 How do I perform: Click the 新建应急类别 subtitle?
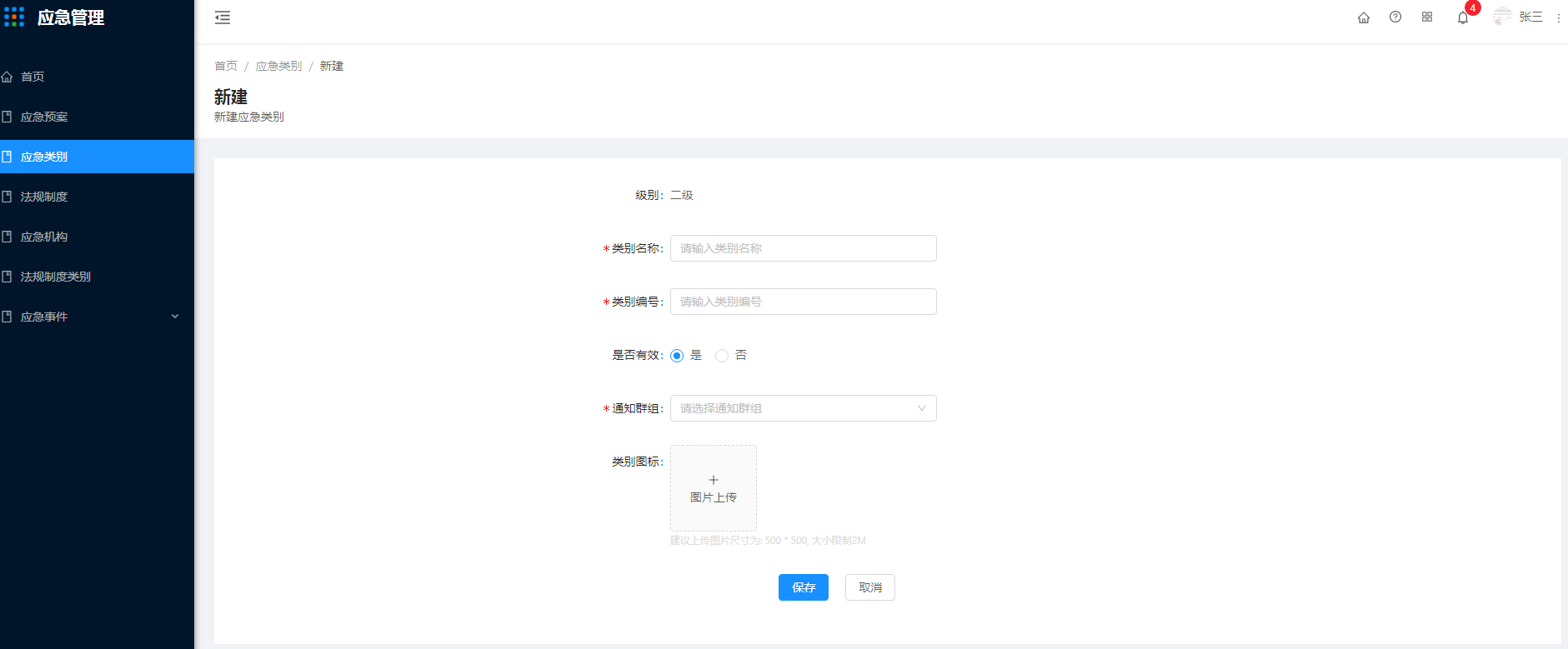click(x=249, y=117)
